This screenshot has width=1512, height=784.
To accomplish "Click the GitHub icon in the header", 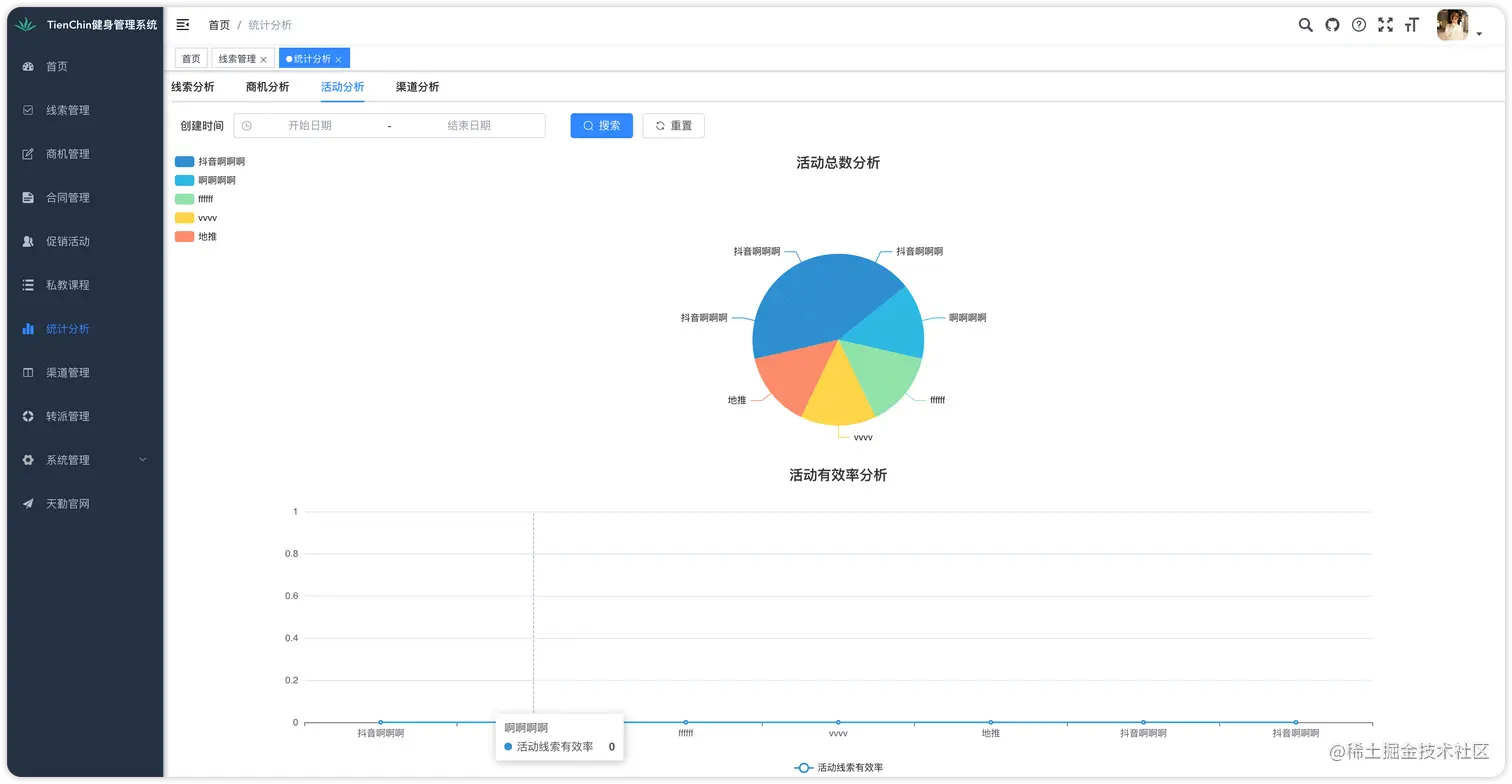I will click(1332, 25).
